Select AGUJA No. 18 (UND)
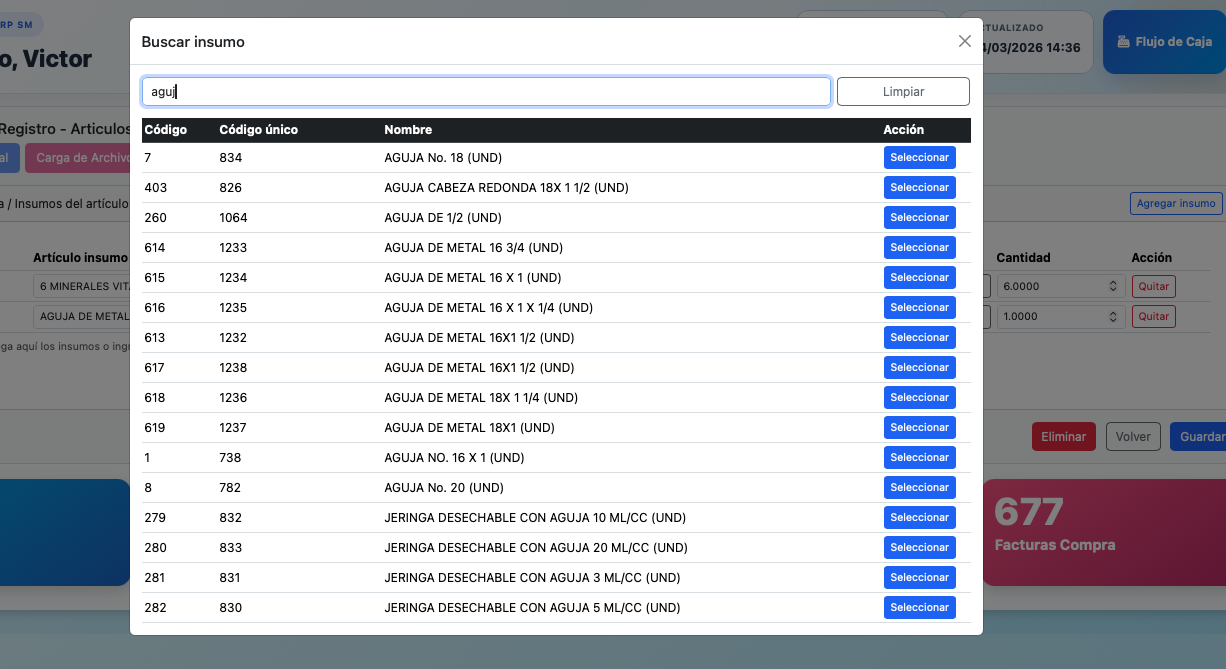 click(919, 158)
